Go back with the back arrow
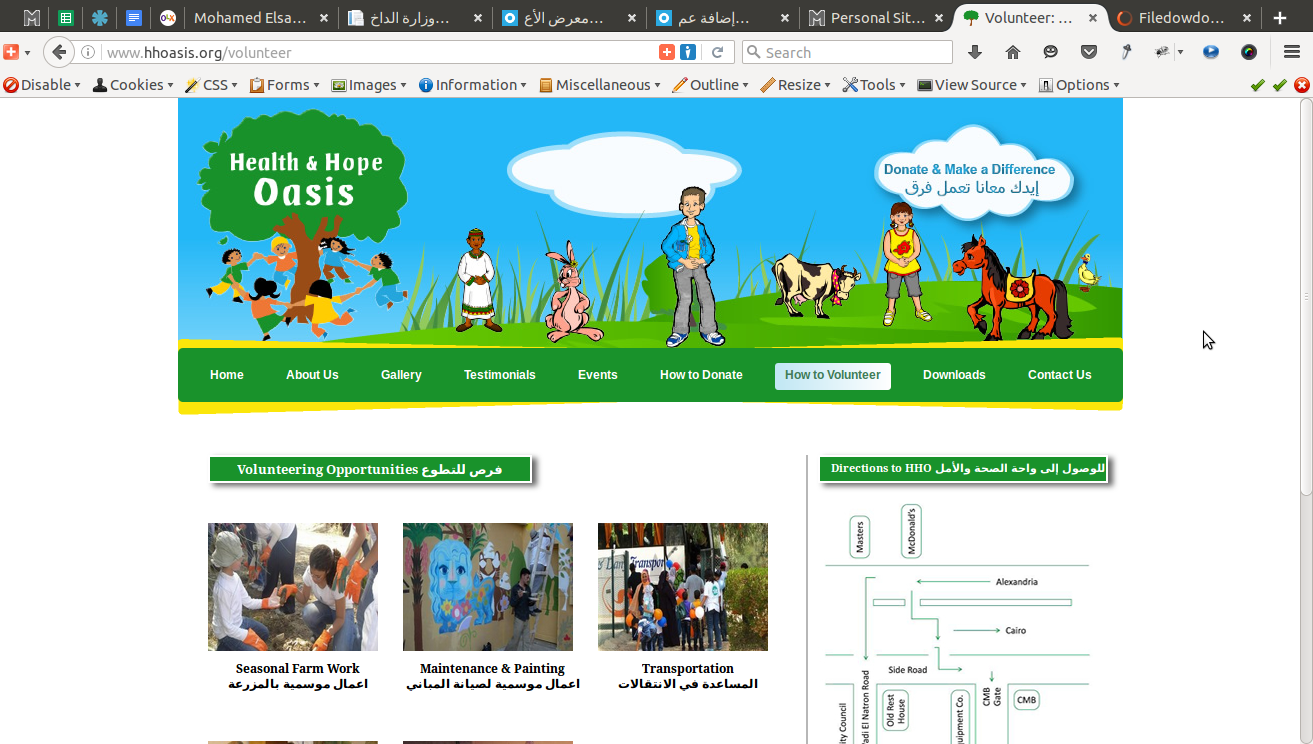Viewport: 1313px width, 744px height. [60, 52]
